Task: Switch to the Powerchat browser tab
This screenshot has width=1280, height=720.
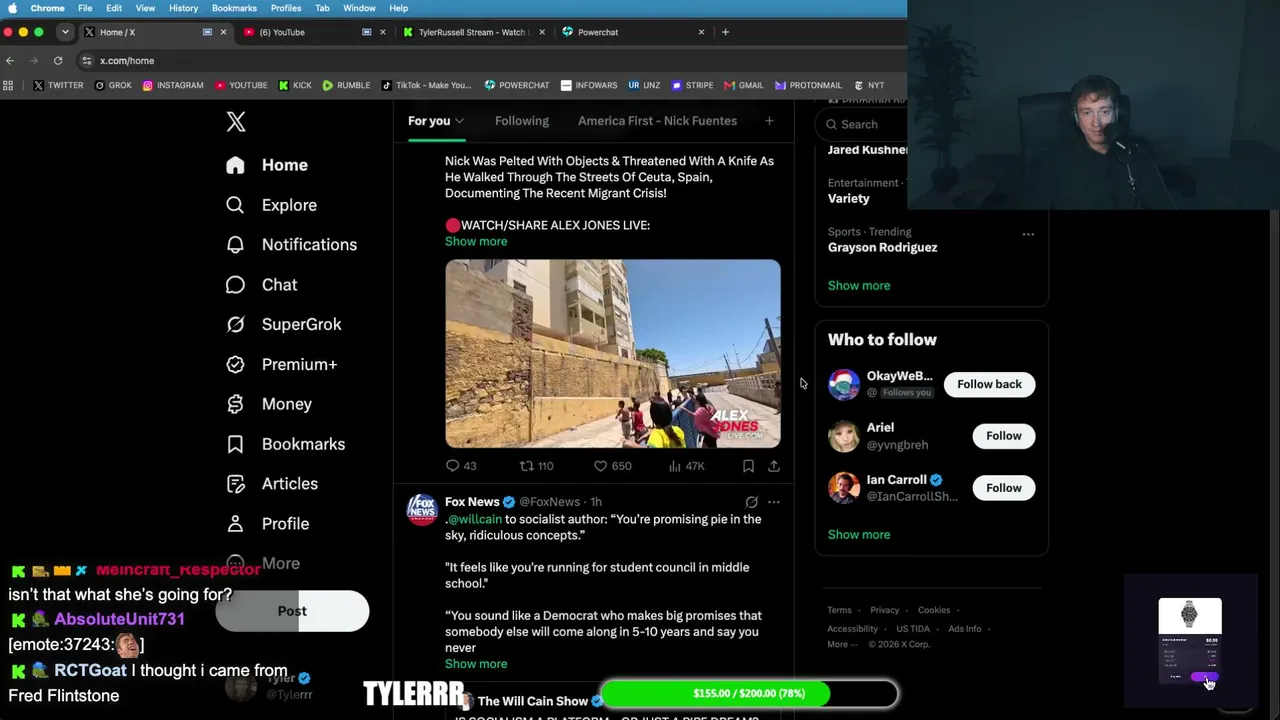Action: click(633, 32)
